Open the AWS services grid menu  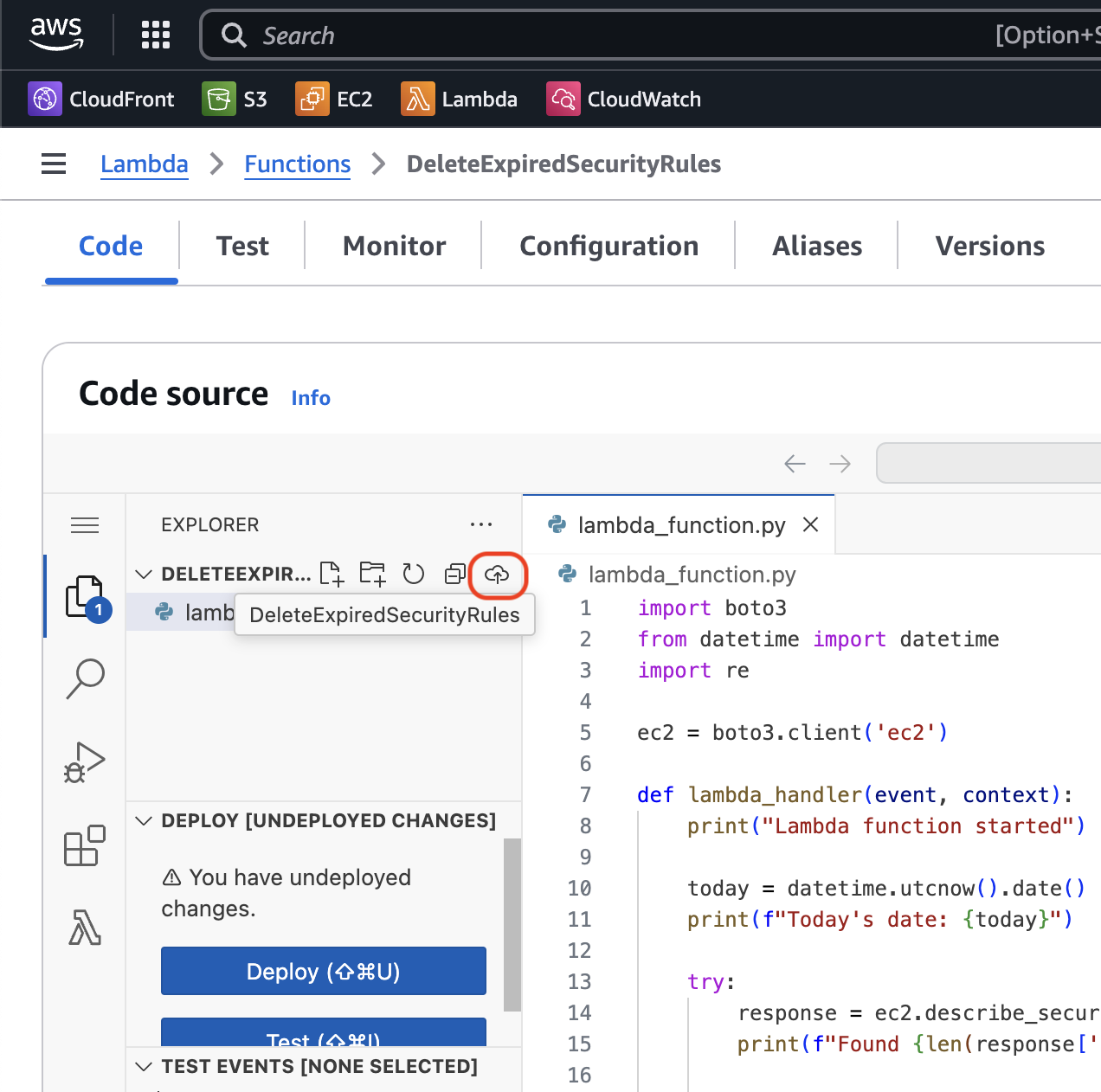[156, 35]
